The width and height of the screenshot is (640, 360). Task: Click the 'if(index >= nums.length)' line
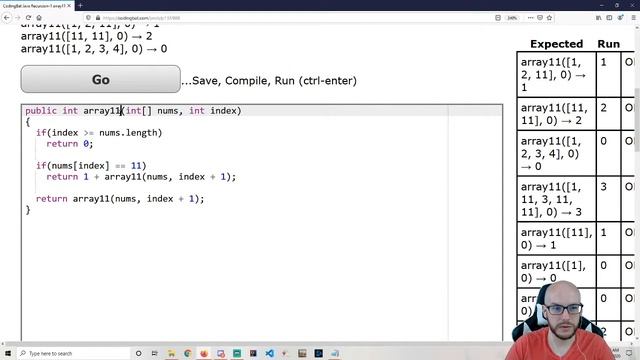(99, 133)
